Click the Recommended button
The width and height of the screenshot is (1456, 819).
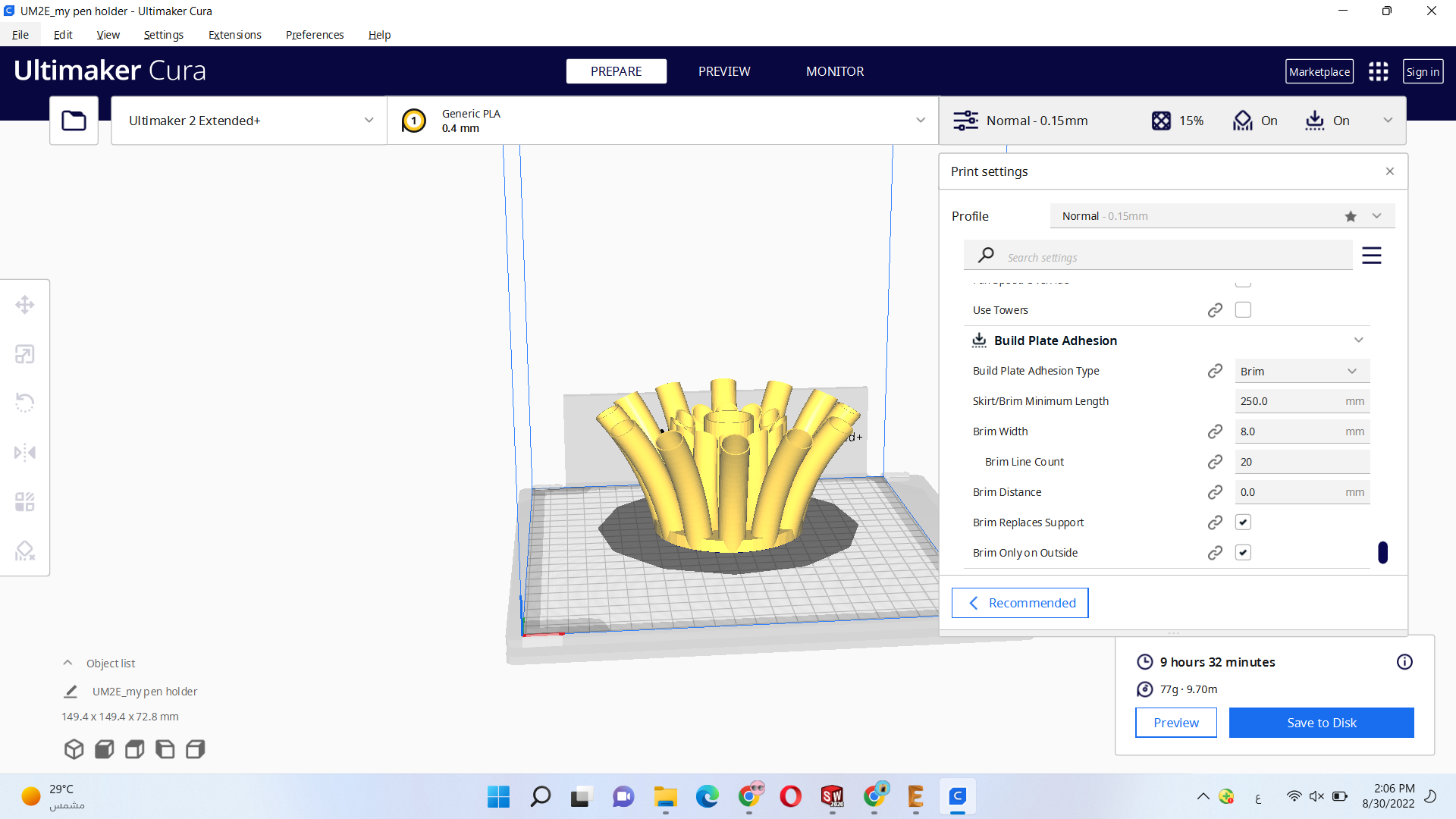[1020, 603]
